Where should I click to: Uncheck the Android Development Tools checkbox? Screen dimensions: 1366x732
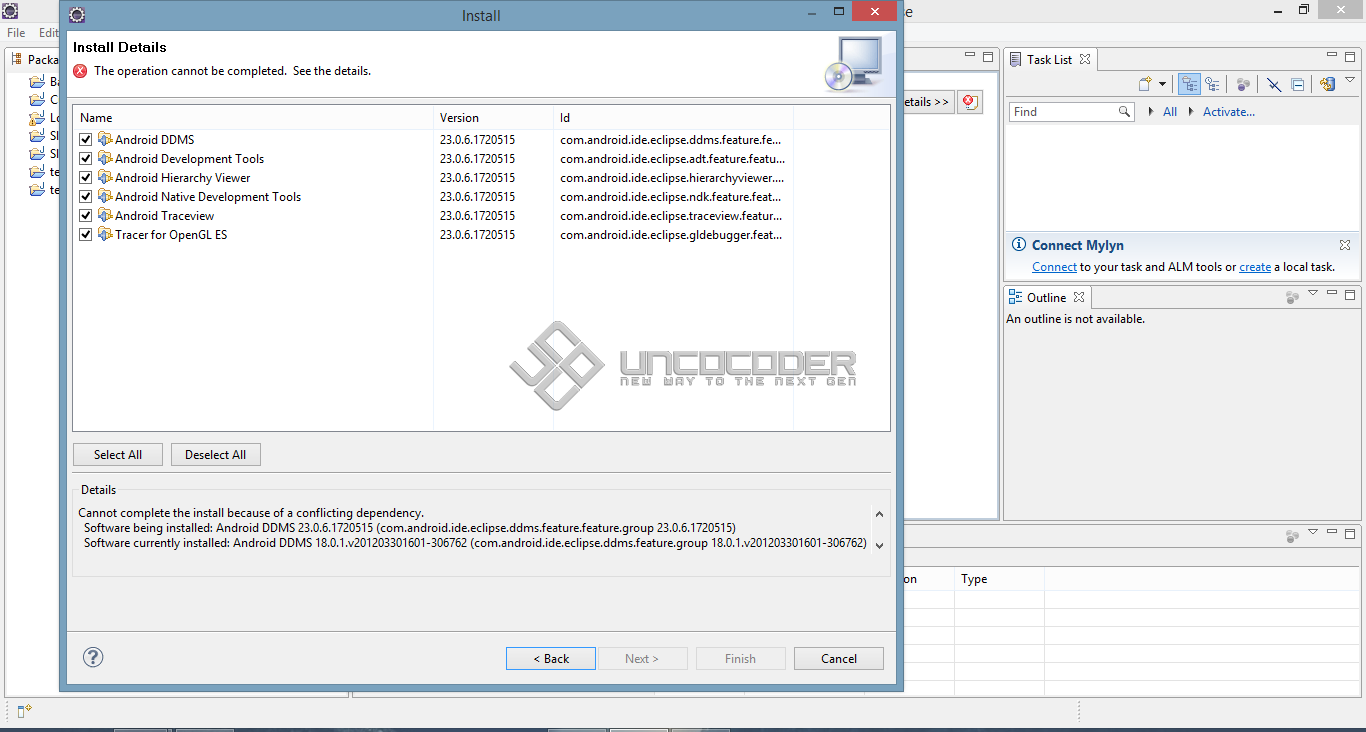[x=86, y=159]
